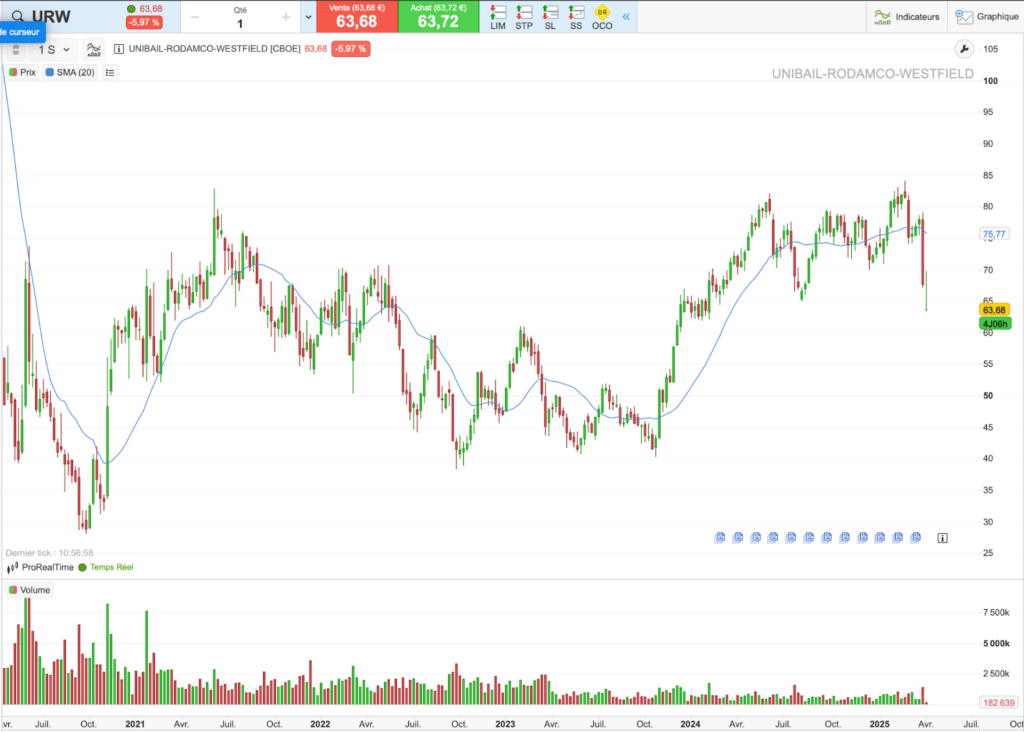Click the green 4J06h countdown label
1024x732 pixels.
(994, 324)
